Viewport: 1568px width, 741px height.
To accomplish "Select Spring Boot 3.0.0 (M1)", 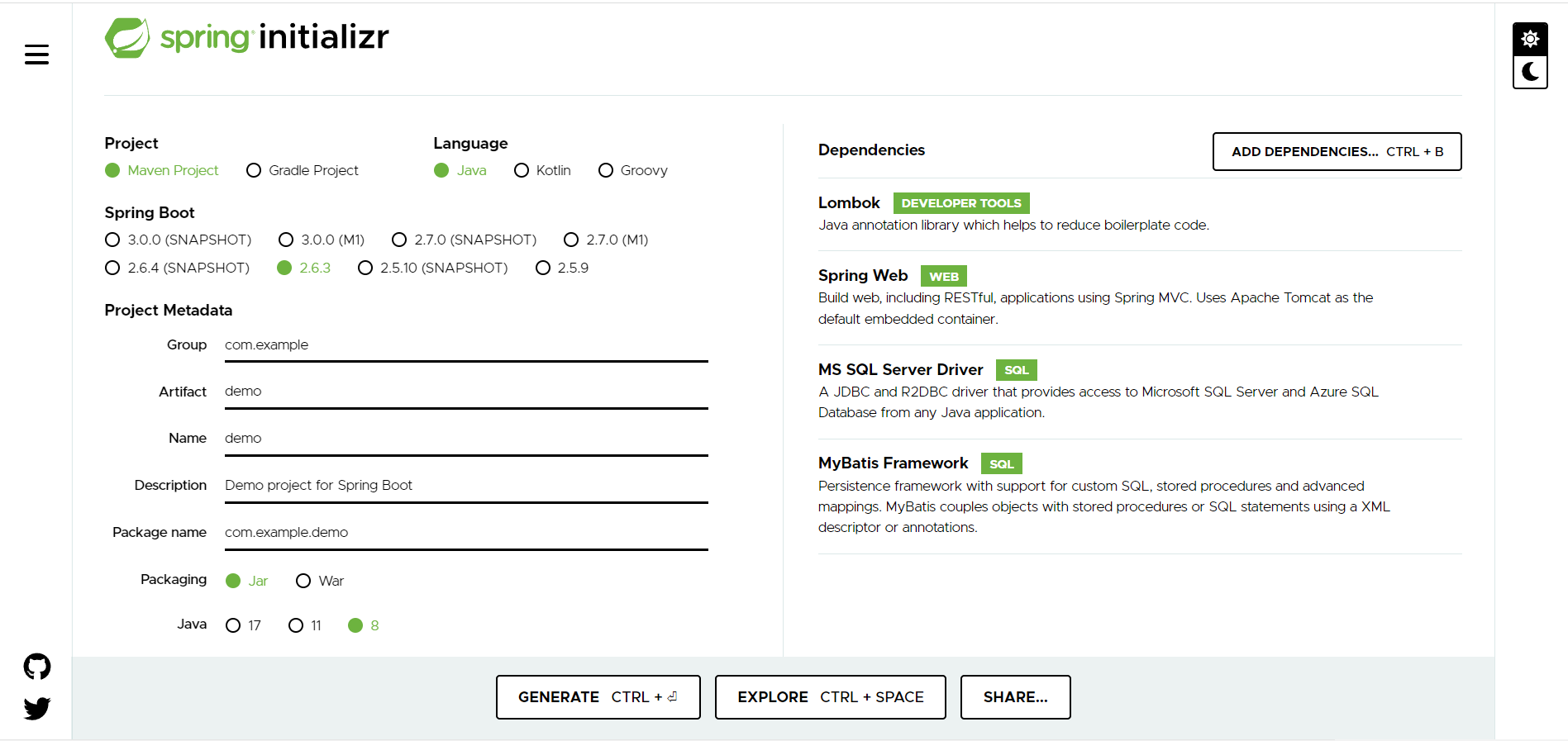I will point(322,240).
